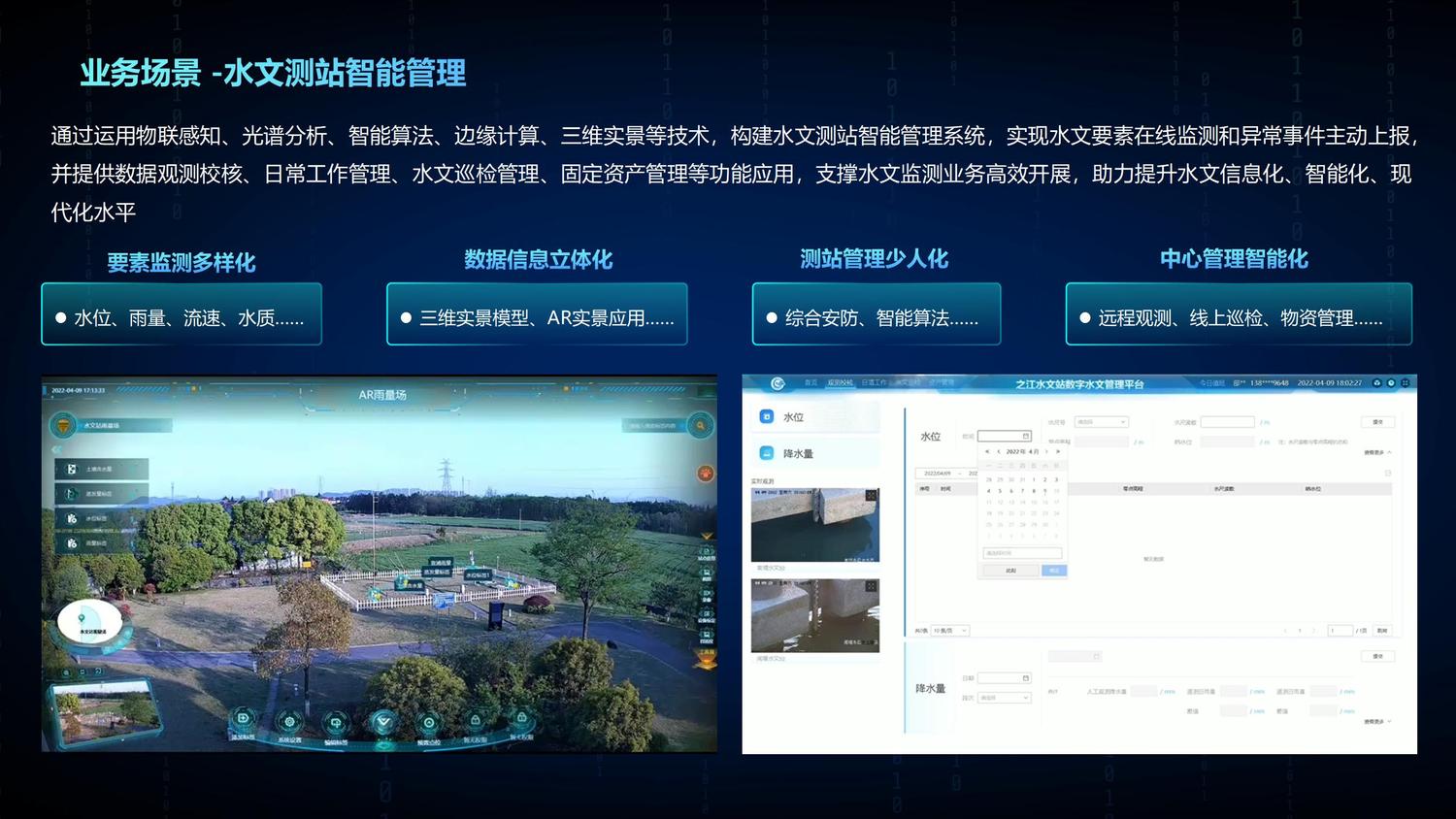Viewport: 1456px width, 819px height.
Task: Select the second entry 蒸发量标识 in AR left panel
Action: tap(102, 494)
